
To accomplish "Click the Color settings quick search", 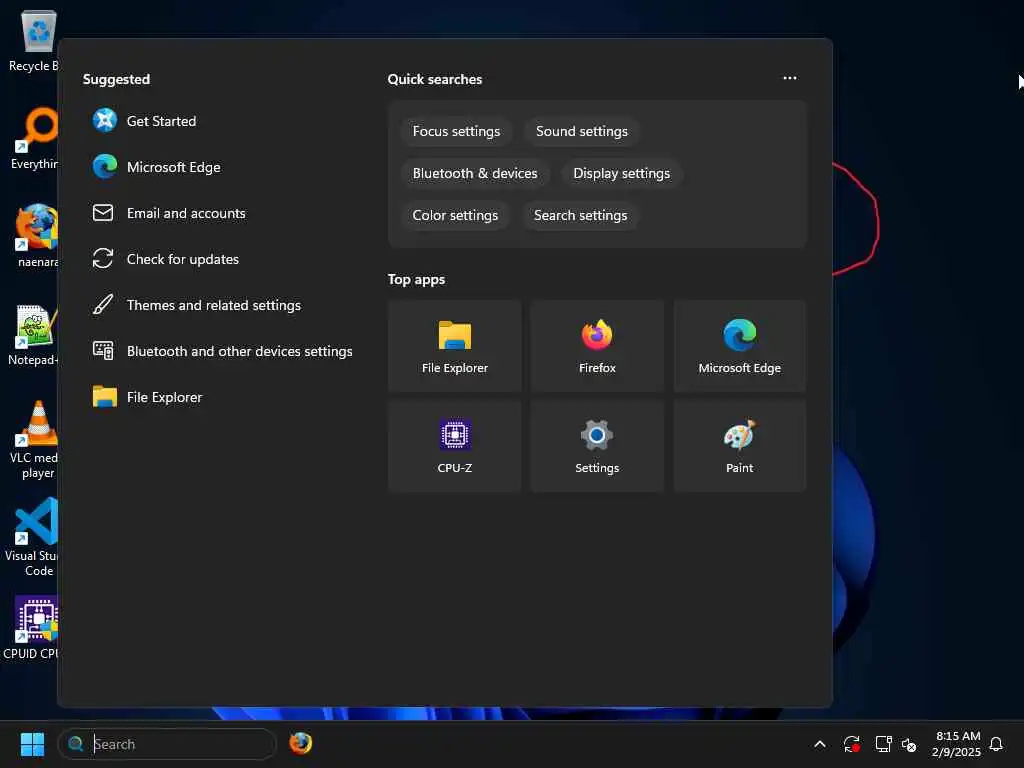I will click(x=455, y=215).
